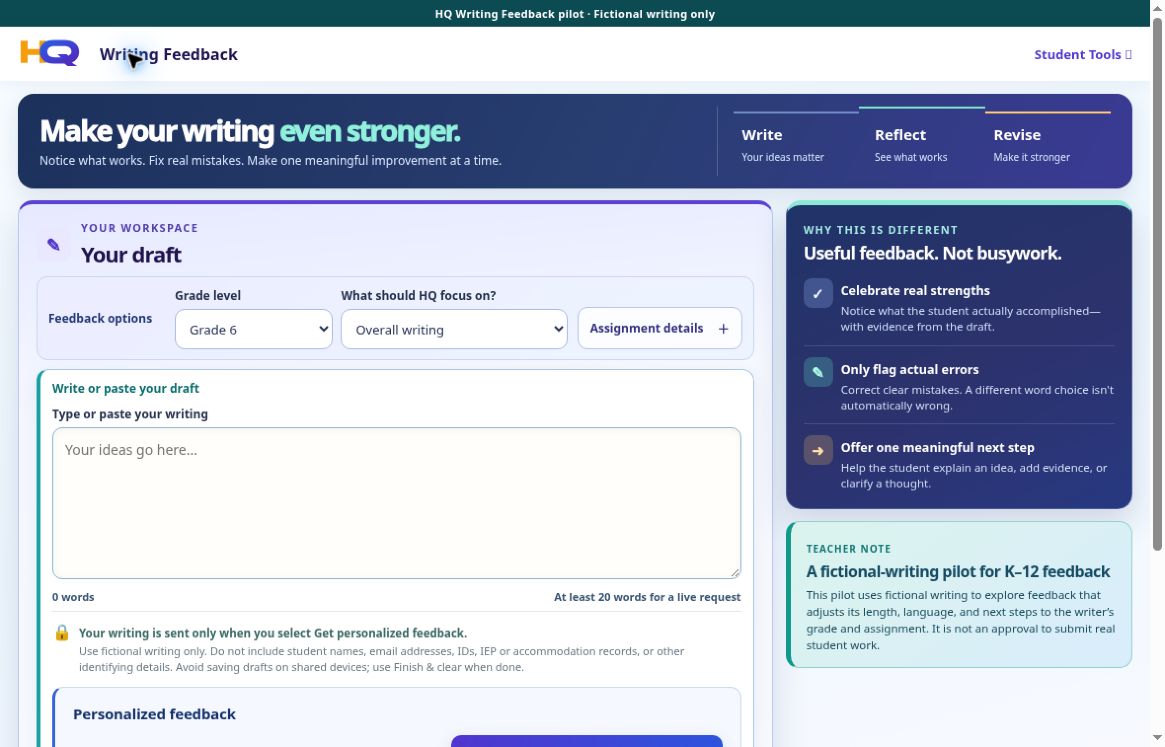Screen dimensions: 1165x747
Task: Click the Your writing is sent only privacy notice
Action: tap(273, 633)
